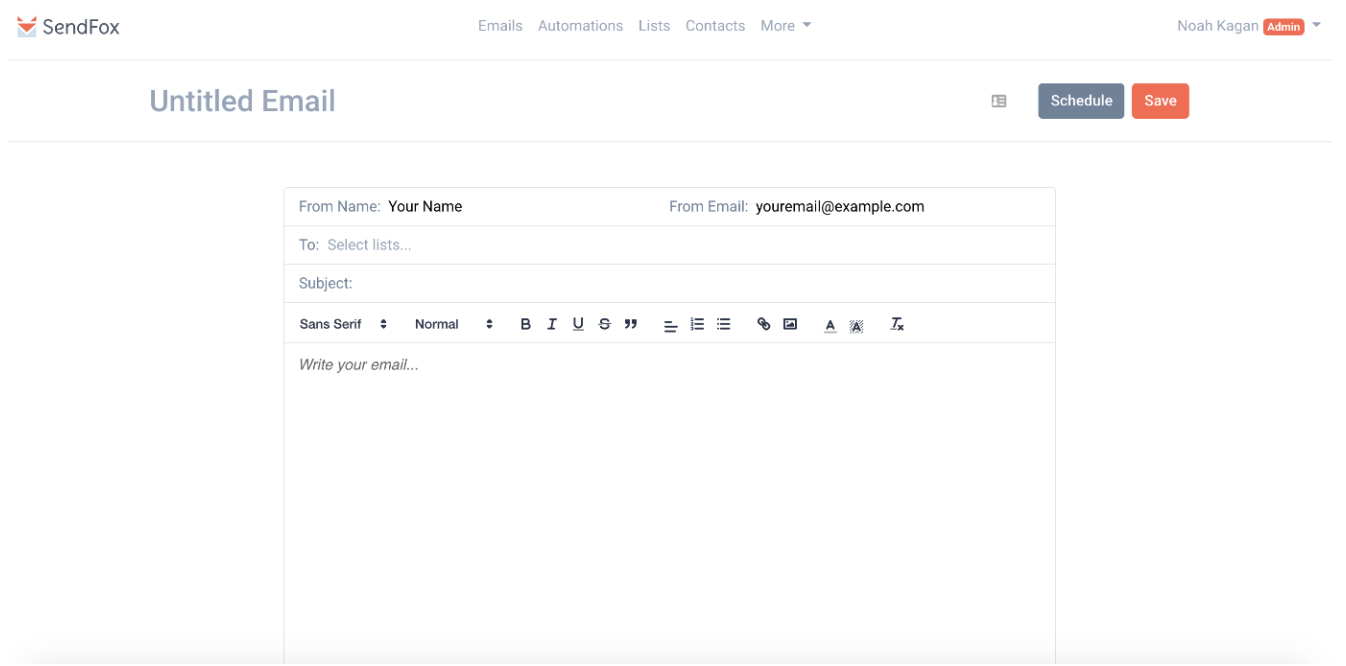Open the Sans Serif font dropdown

click(343, 324)
